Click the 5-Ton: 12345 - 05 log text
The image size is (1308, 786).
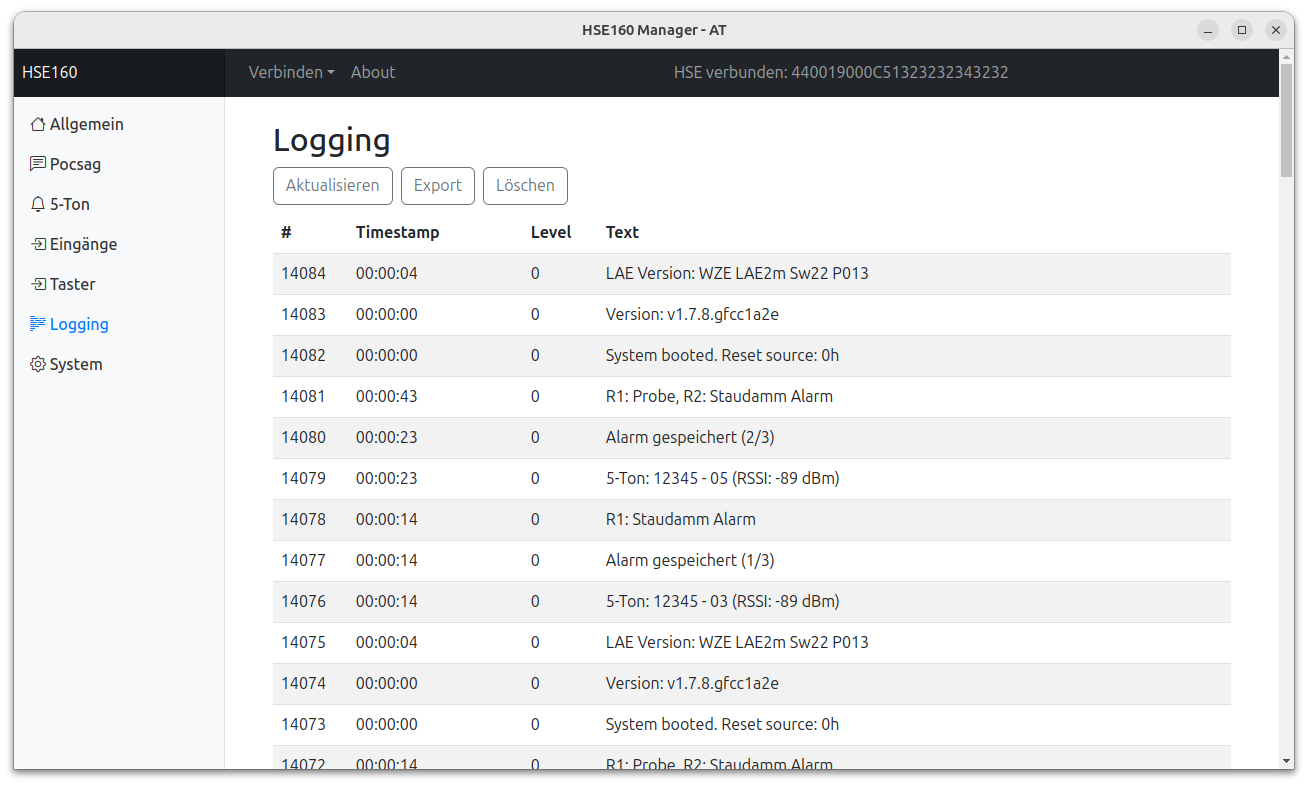click(x=722, y=478)
